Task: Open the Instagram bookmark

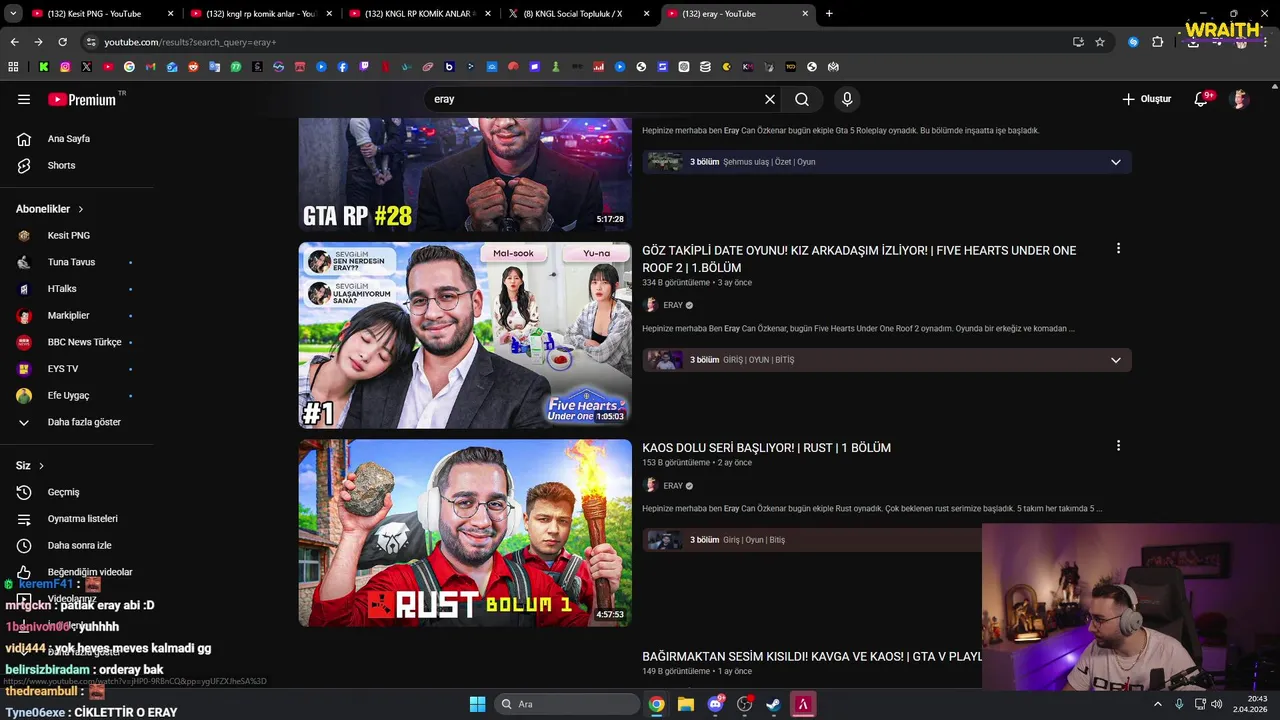Action: (65, 67)
